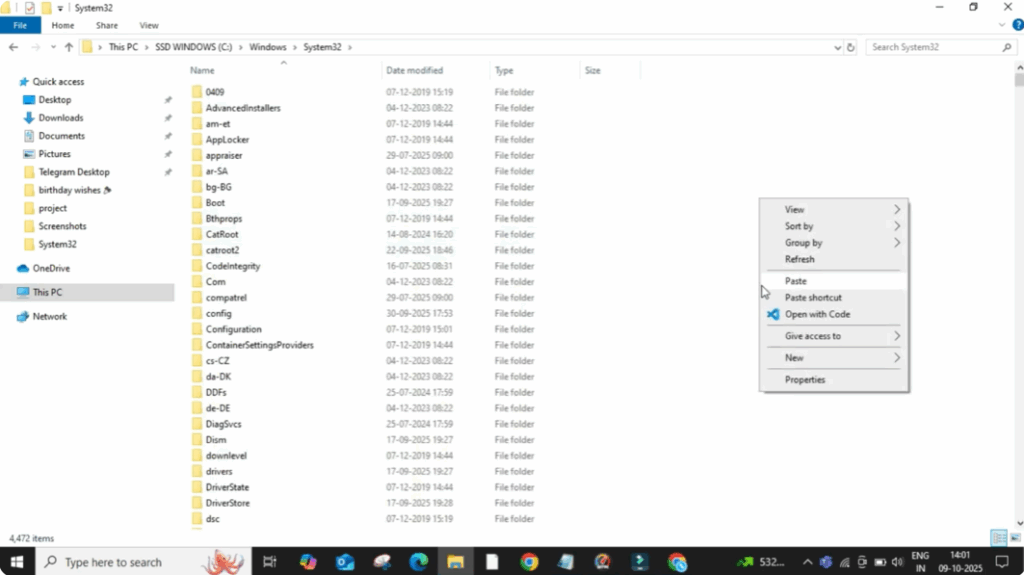Open Outlook from the taskbar
Image resolution: width=1024 pixels, height=575 pixels.
[x=345, y=562]
